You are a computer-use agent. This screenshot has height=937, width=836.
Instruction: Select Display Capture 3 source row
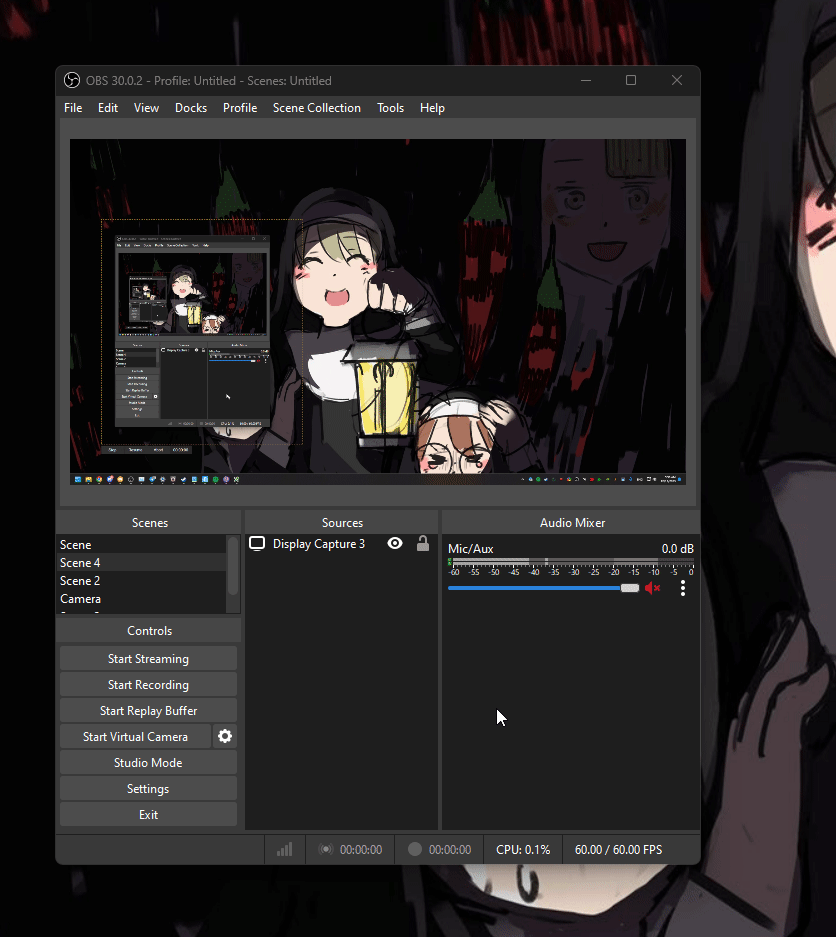point(341,543)
